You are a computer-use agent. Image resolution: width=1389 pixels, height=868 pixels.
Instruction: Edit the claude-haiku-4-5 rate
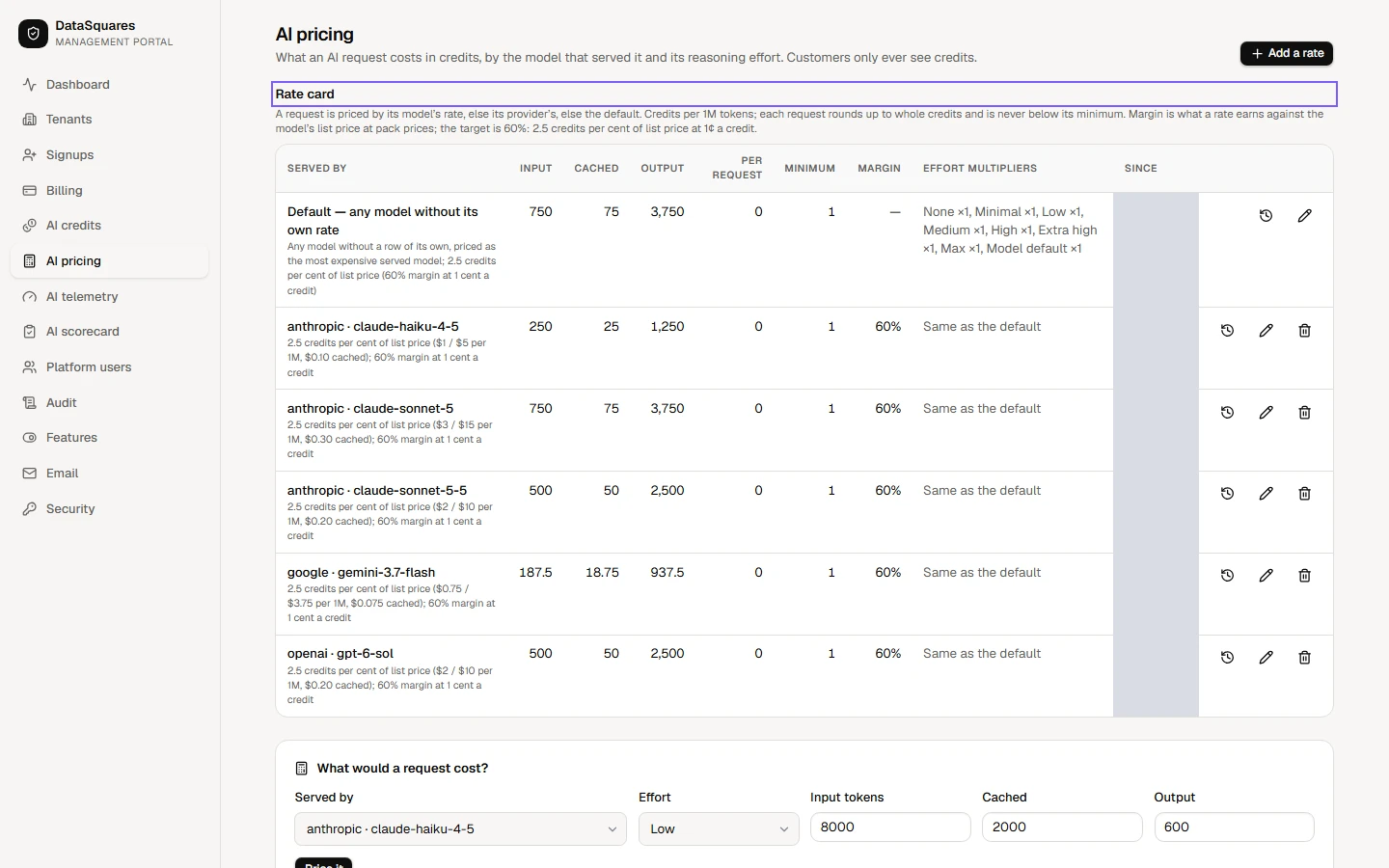1266,331
